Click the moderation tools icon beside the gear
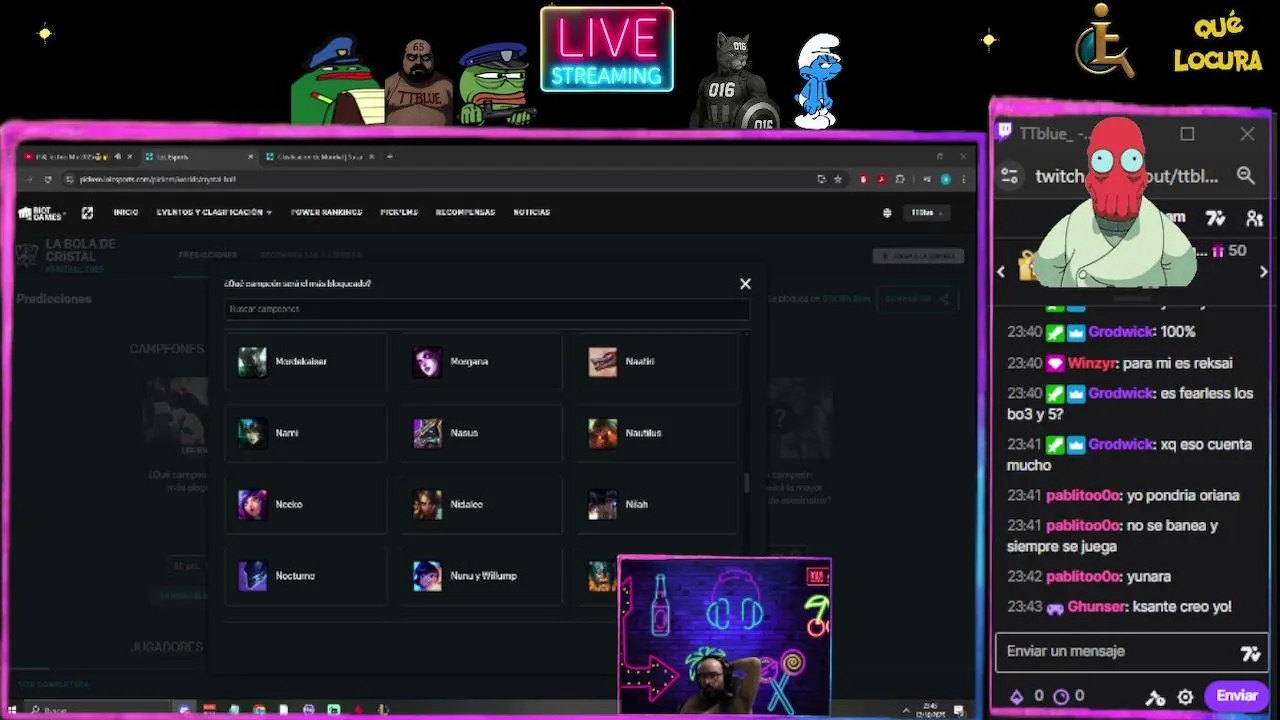 1155,697
